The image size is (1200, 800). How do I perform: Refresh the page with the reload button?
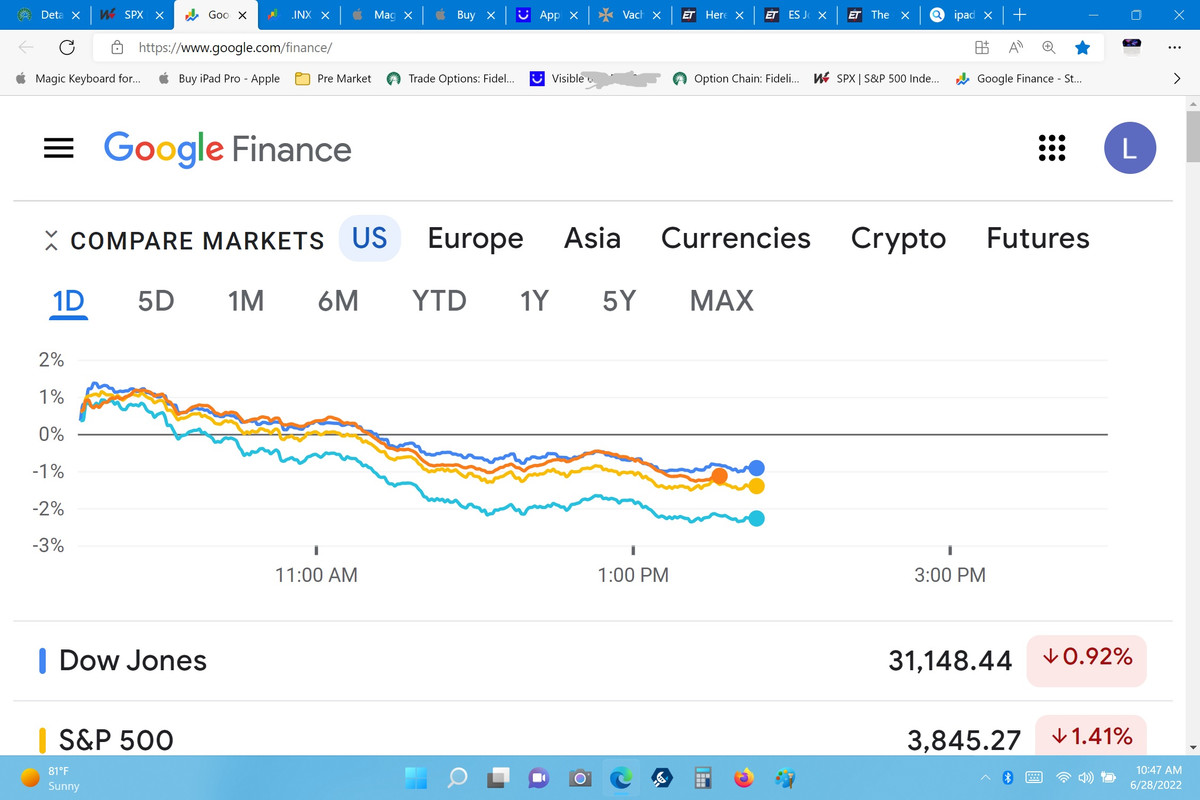click(x=68, y=47)
